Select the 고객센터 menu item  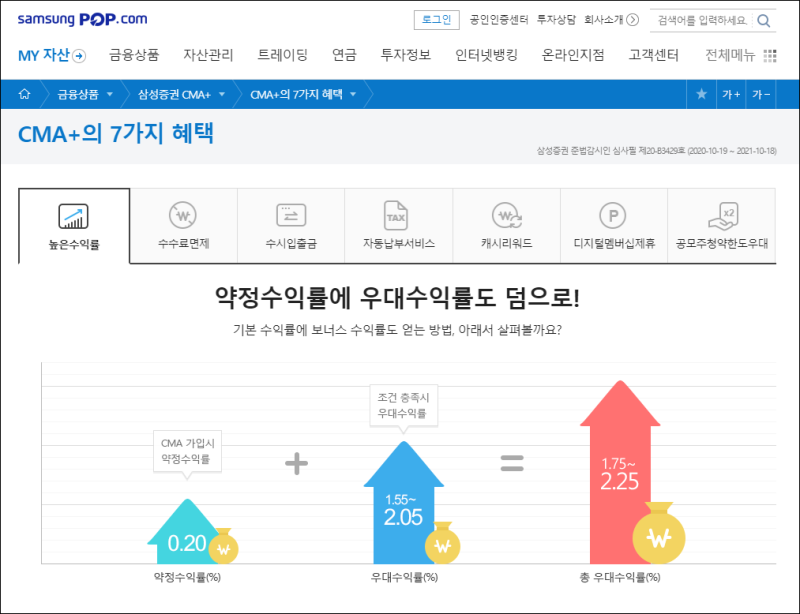click(x=655, y=56)
